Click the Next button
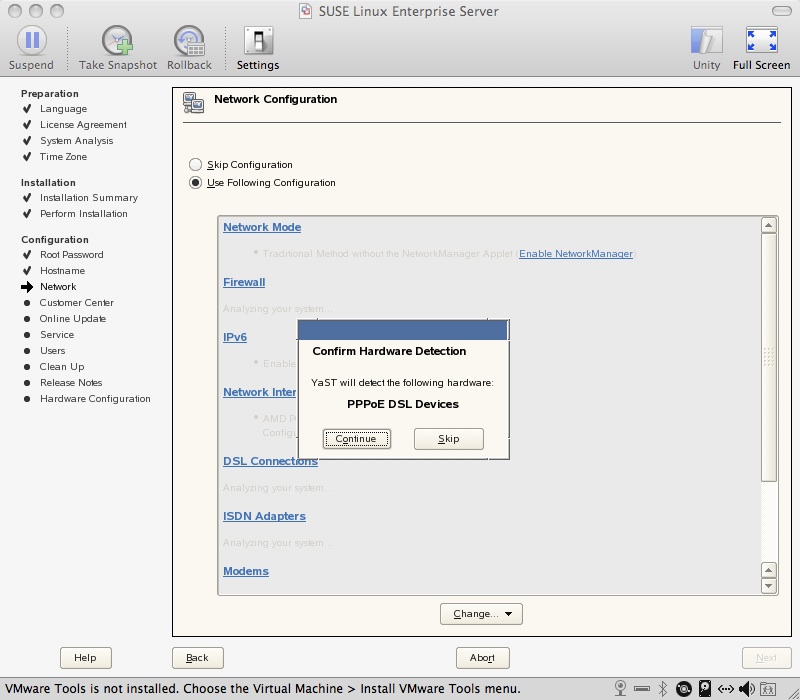Image resolution: width=800 pixels, height=700 pixels. point(766,658)
